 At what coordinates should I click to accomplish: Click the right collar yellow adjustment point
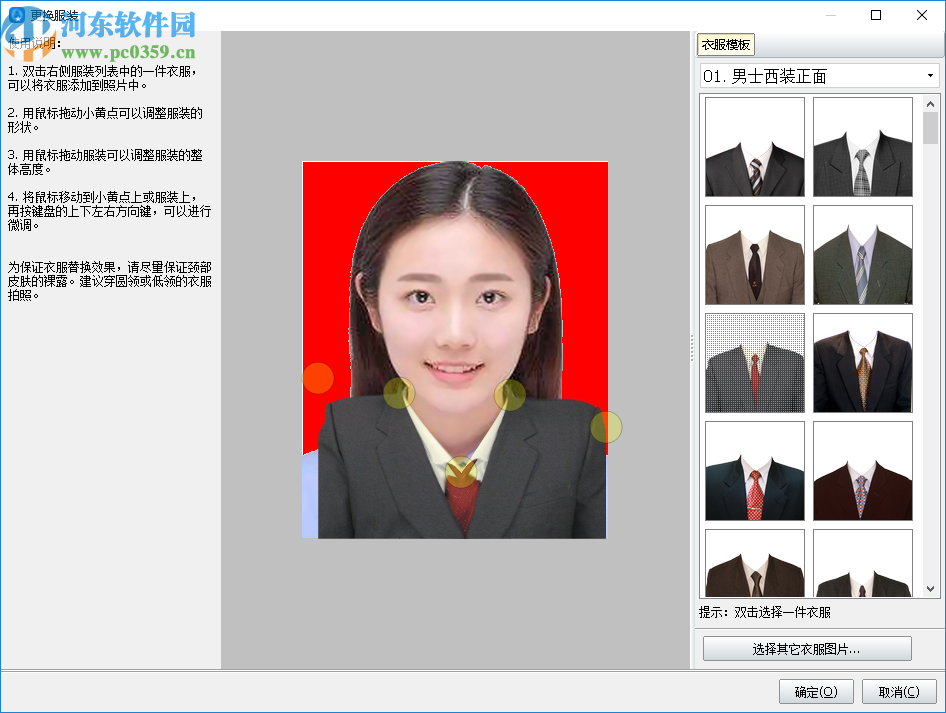(510, 395)
